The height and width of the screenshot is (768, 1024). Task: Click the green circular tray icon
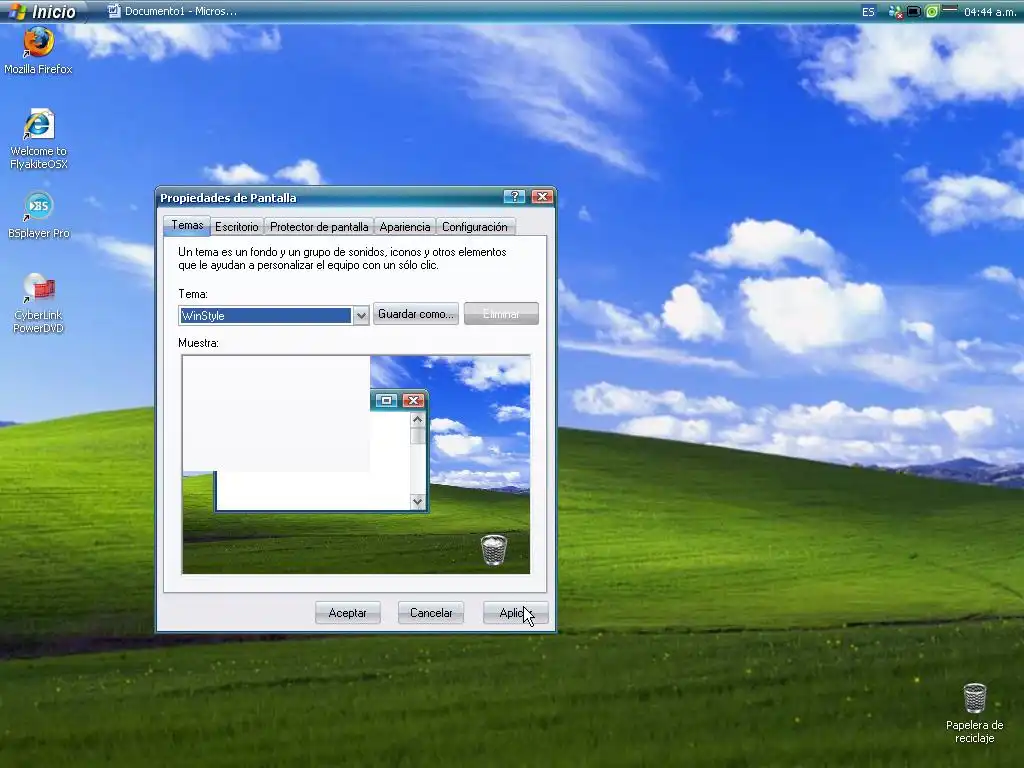[x=932, y=11]
